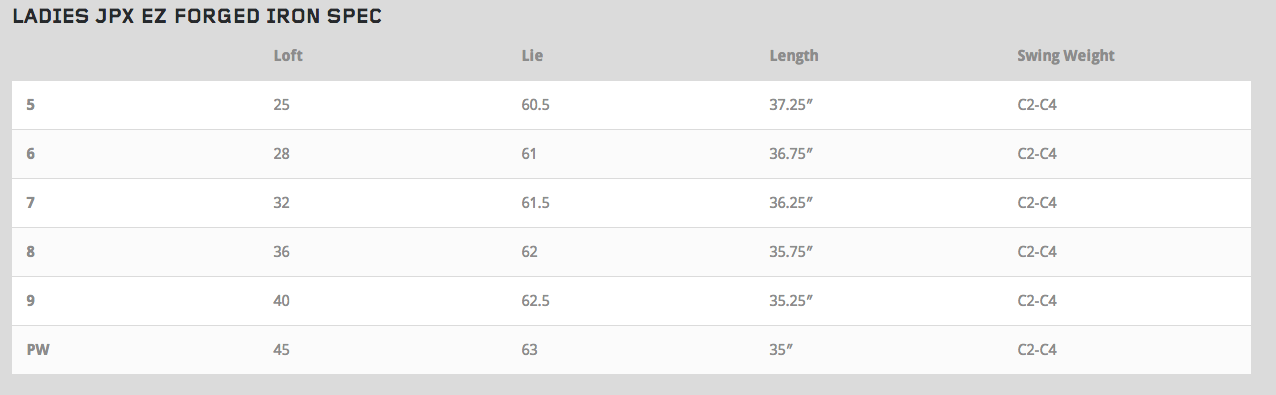Click the 9 iron row label

click(x=30, y=300)
